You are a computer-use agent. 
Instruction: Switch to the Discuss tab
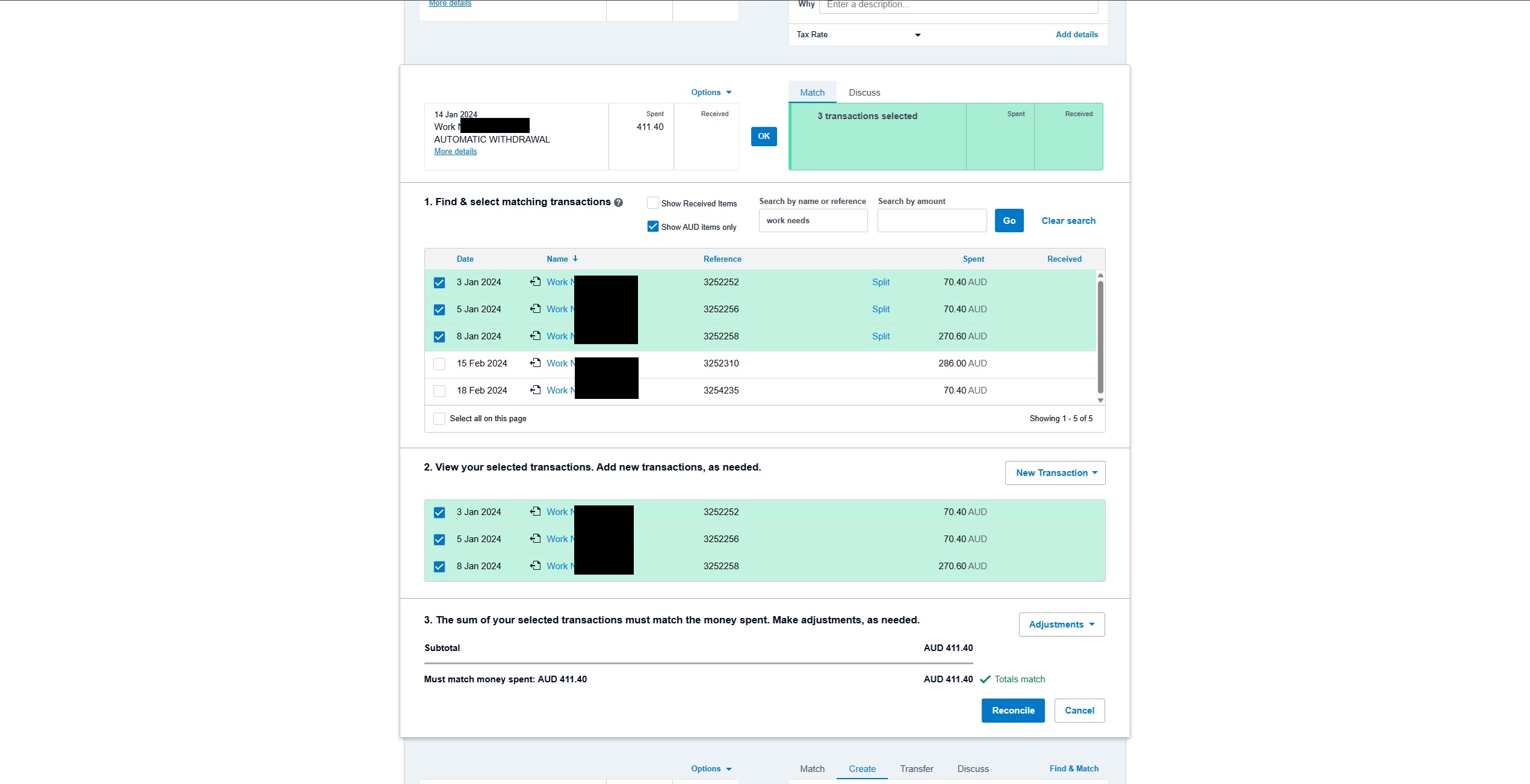pos(864,93)
